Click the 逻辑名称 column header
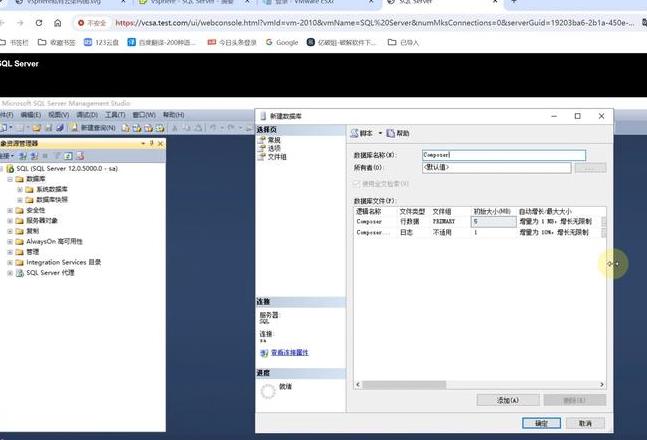Viewport: 647px width, 440px height. point(375,211)
